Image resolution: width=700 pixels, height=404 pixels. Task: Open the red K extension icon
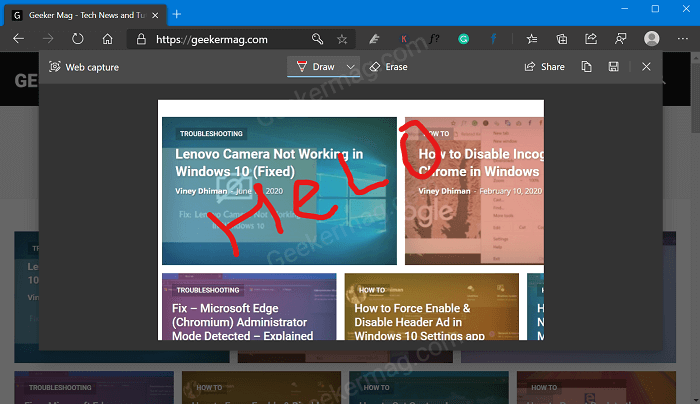[x=404, y=39]
